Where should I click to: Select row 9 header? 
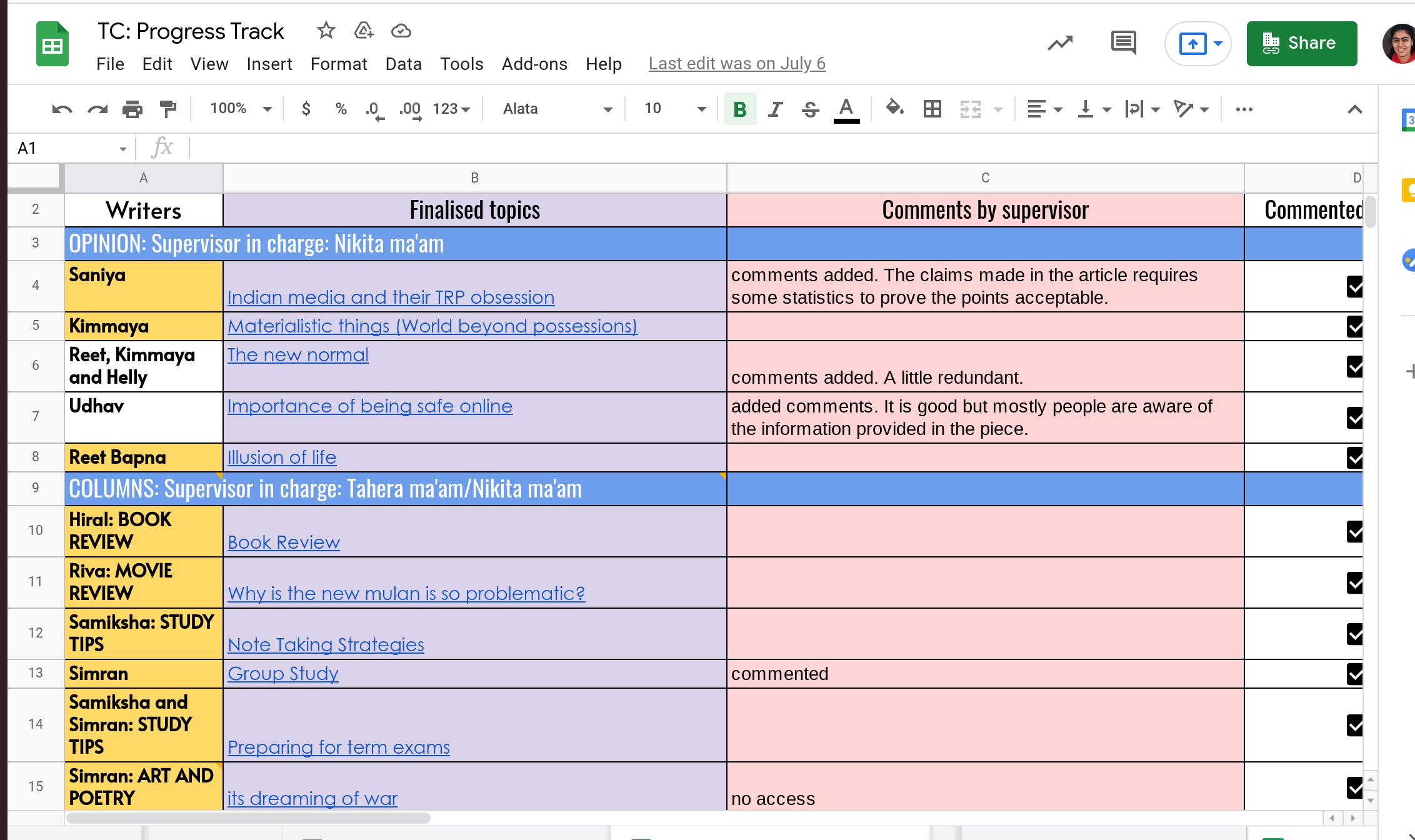[36, 488]
